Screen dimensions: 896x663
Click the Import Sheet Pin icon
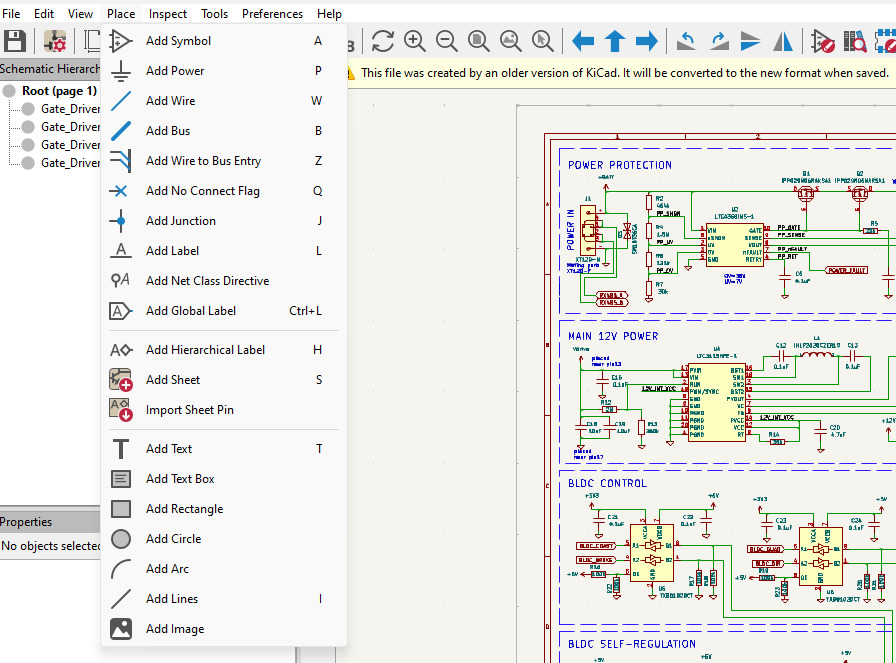point(121,410)
